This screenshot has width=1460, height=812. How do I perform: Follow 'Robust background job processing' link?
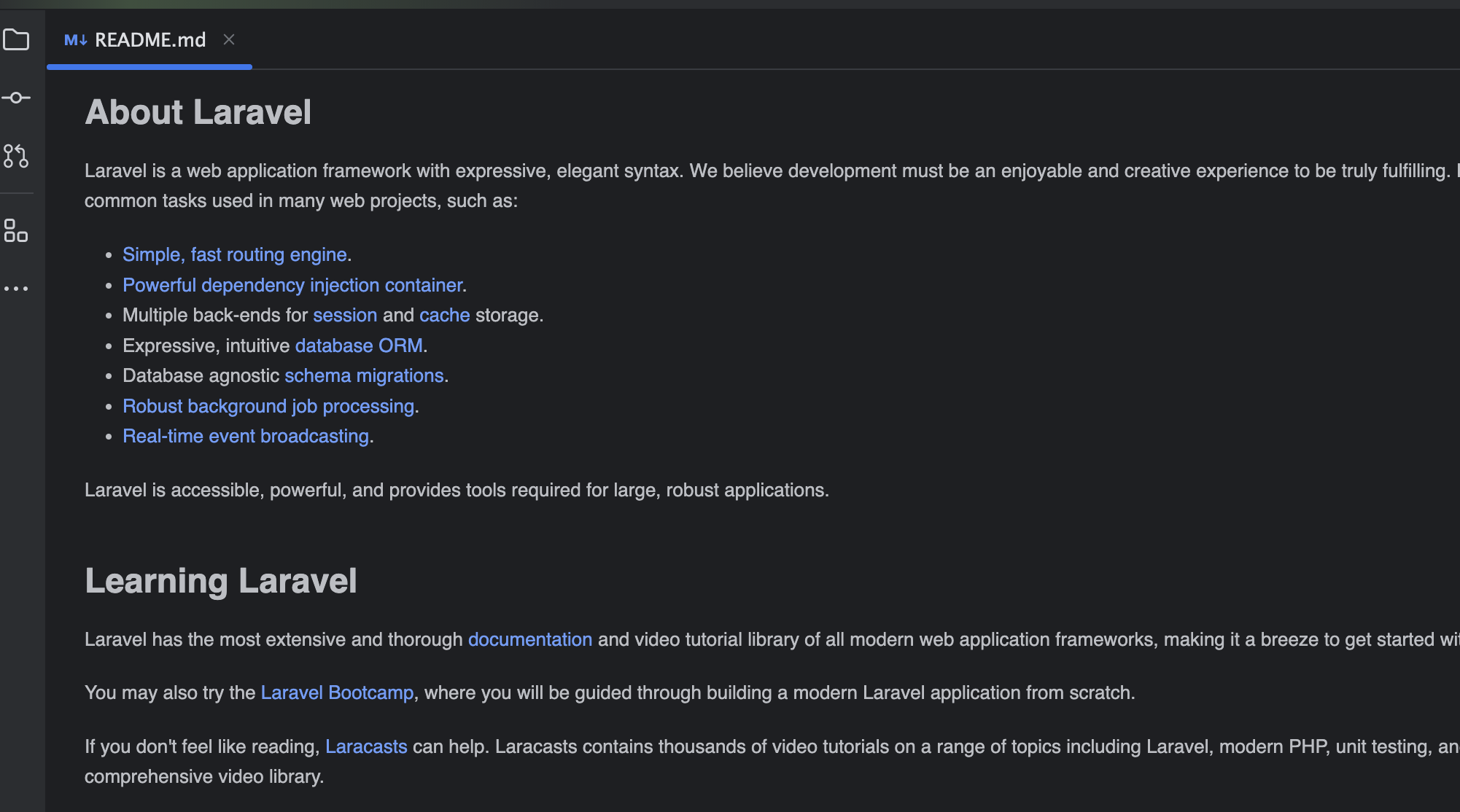tap(268, 406)
